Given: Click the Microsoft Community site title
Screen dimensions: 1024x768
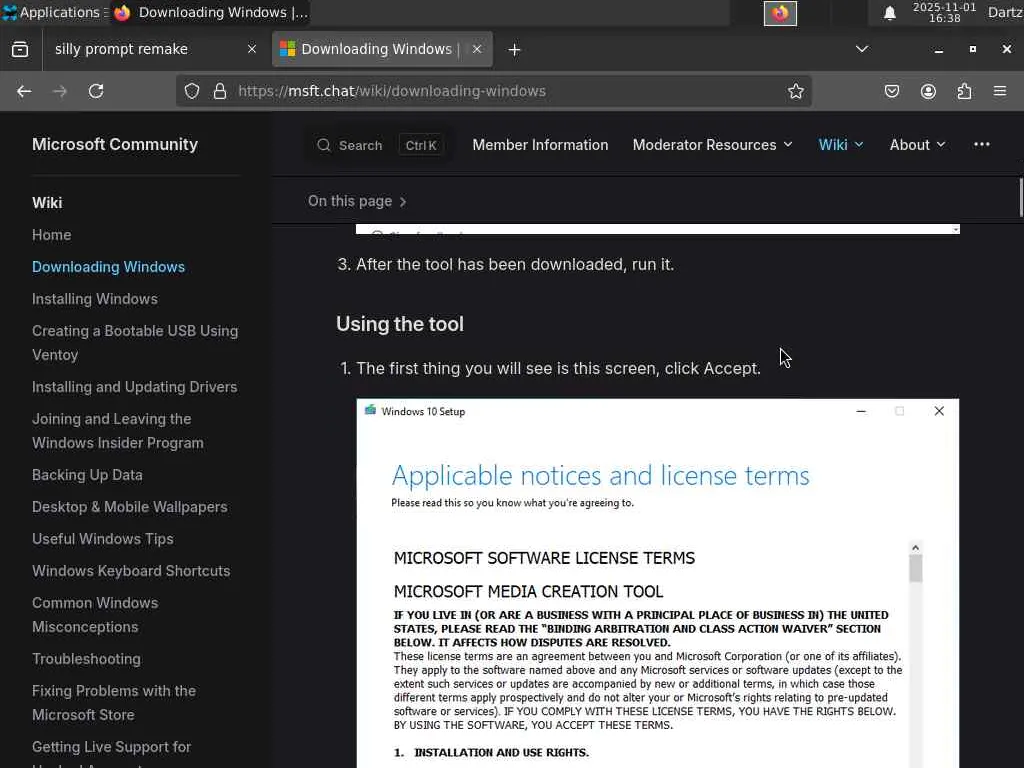Looking at the screenshot, I should pos(115,144).
